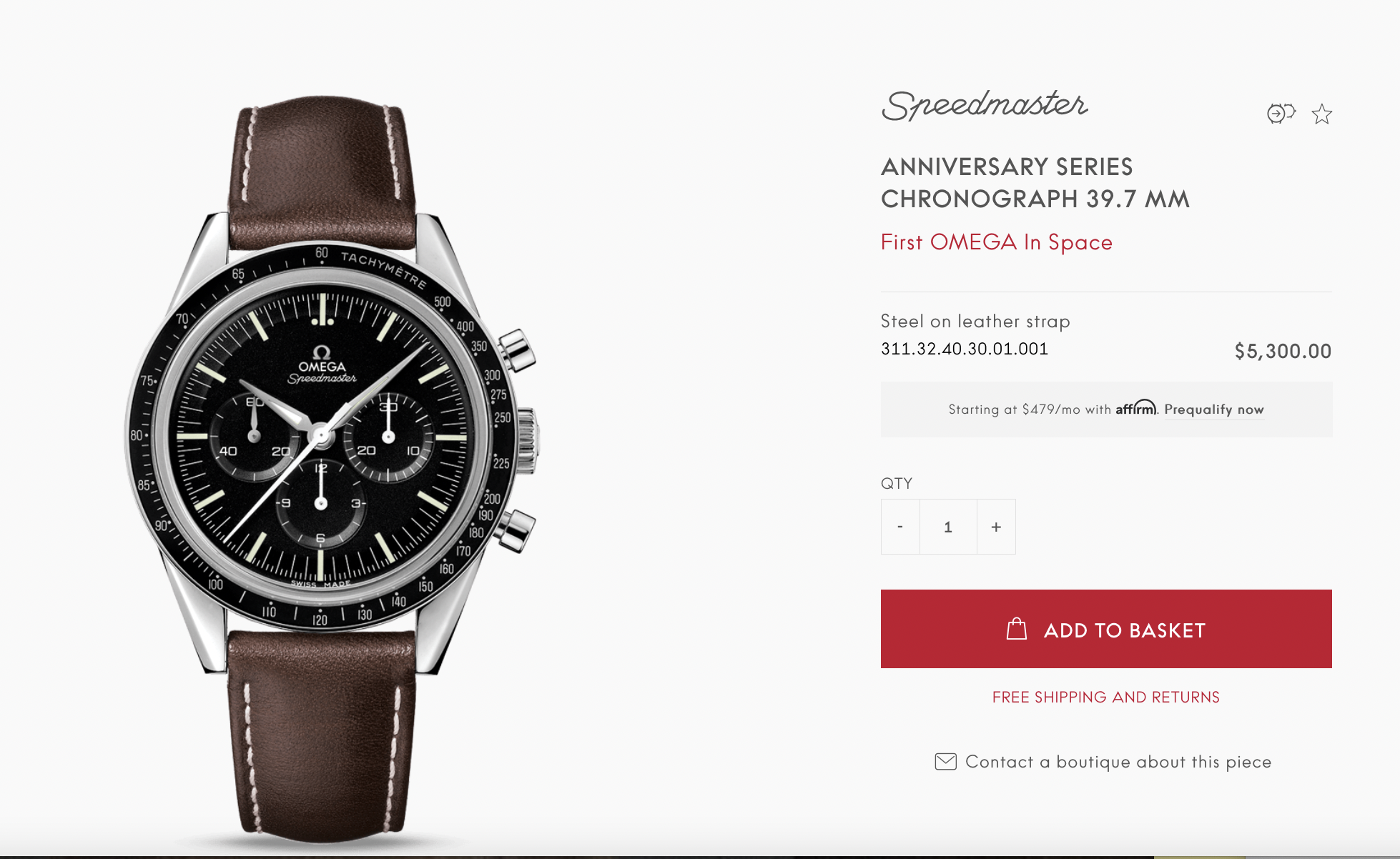The height and width of the screenshot is (859, 1400).
Task: Click FREE SHIPPING AND RETURNS link
Action: pos(1106,697)
